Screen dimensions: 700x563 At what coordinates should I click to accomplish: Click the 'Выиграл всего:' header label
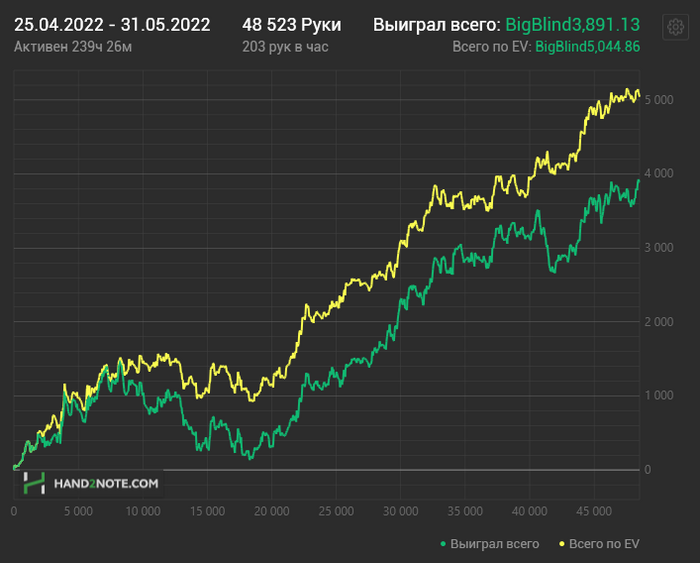tap(437, 25)
